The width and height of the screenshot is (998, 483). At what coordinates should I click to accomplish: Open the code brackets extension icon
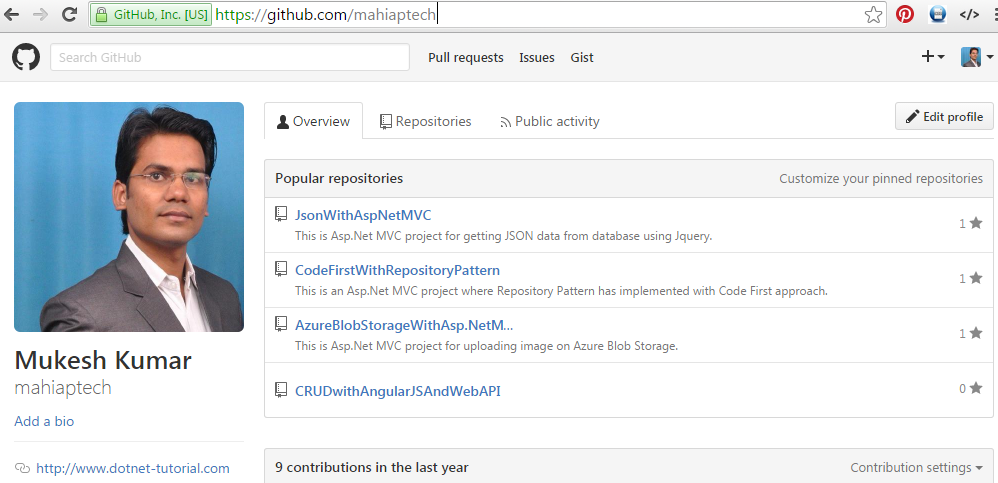pyautogui.click(x=969, y=15)
